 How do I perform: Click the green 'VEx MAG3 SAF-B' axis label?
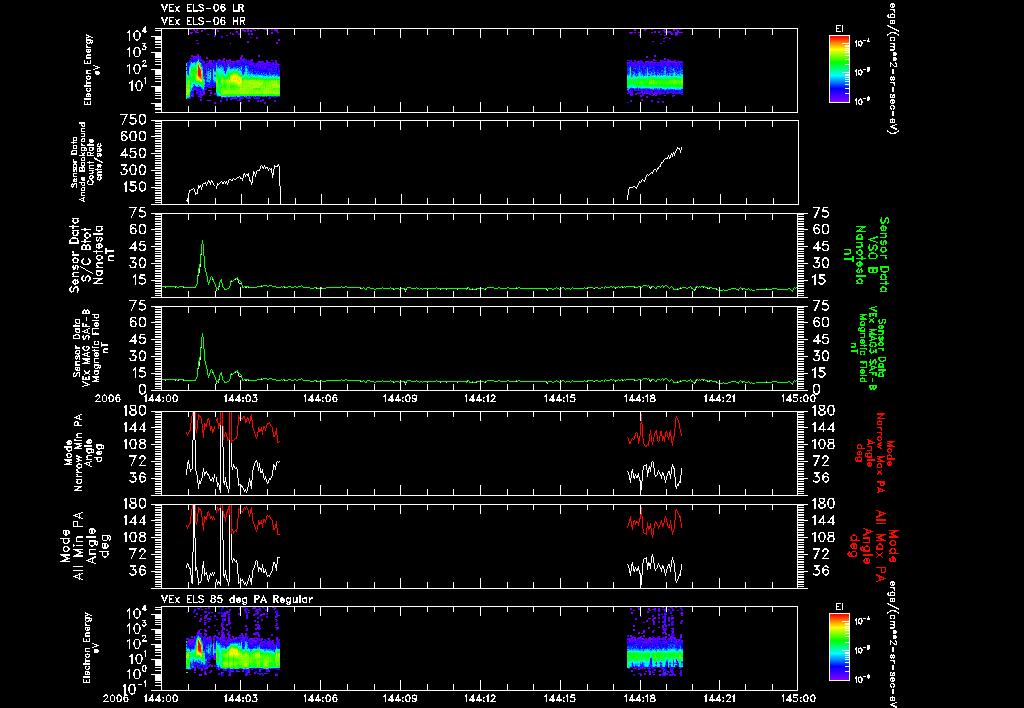point(869,348)
